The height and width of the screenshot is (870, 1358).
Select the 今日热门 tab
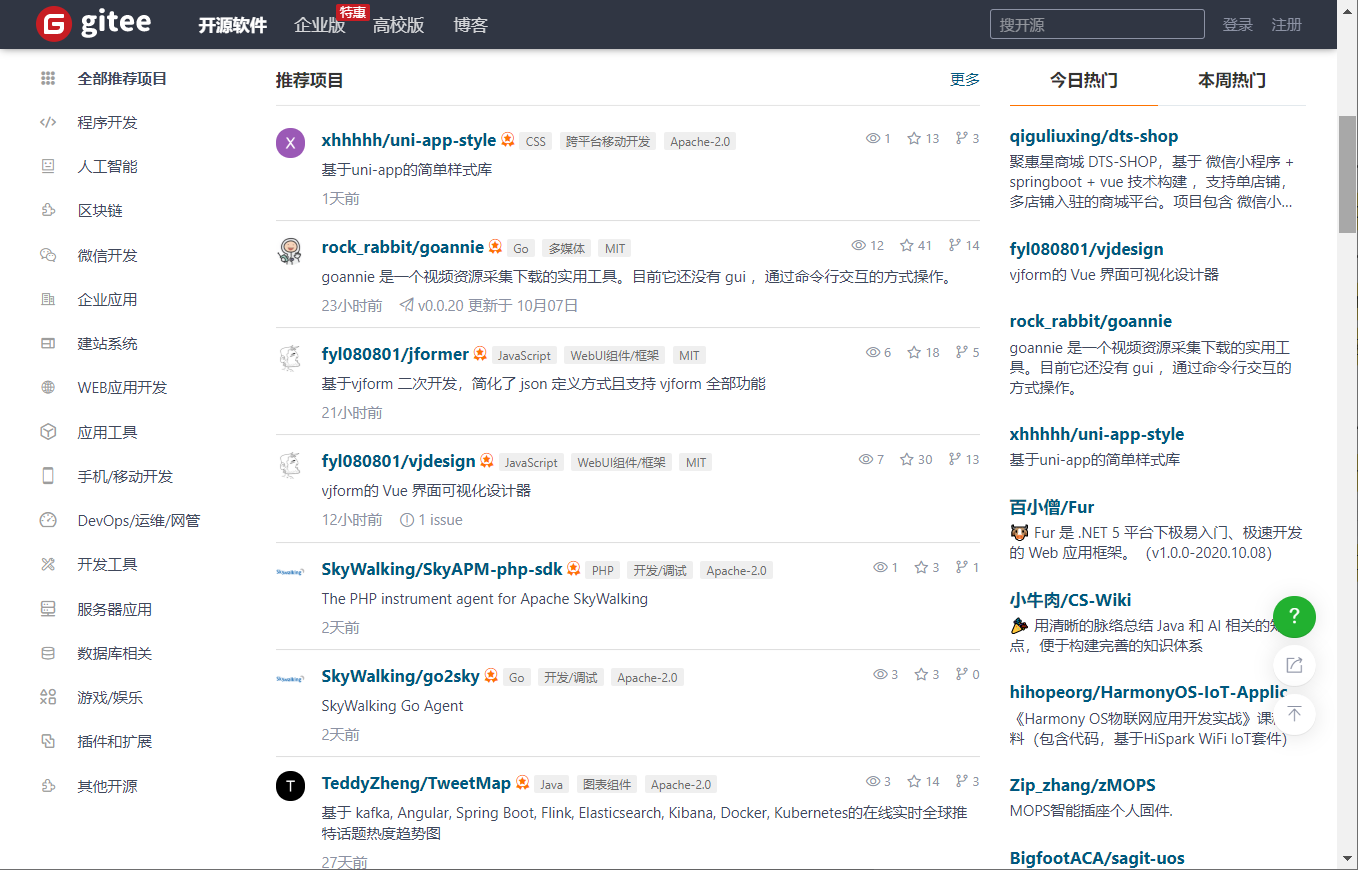pos(1084,80)
